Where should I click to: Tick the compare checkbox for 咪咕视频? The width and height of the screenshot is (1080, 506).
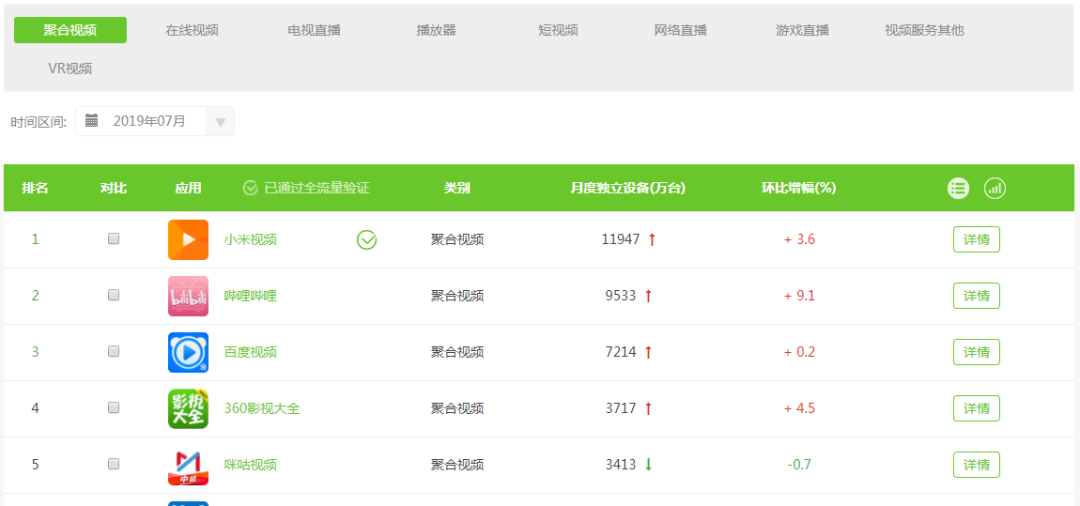tap(114, 464)
